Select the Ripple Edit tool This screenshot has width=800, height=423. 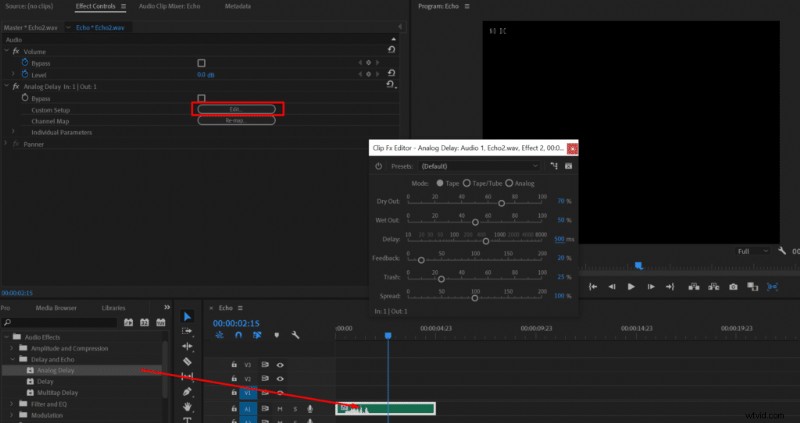point(187,346)
